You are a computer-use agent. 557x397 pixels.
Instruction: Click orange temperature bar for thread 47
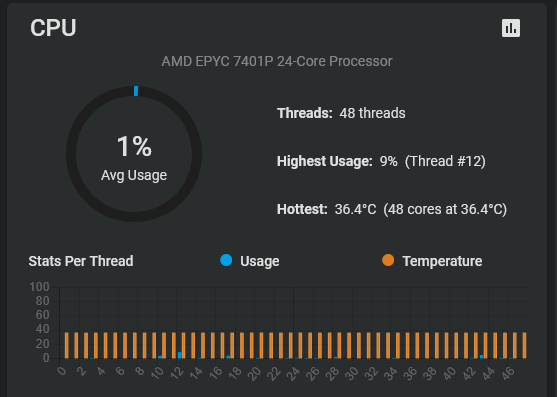[x=524, y=346]
